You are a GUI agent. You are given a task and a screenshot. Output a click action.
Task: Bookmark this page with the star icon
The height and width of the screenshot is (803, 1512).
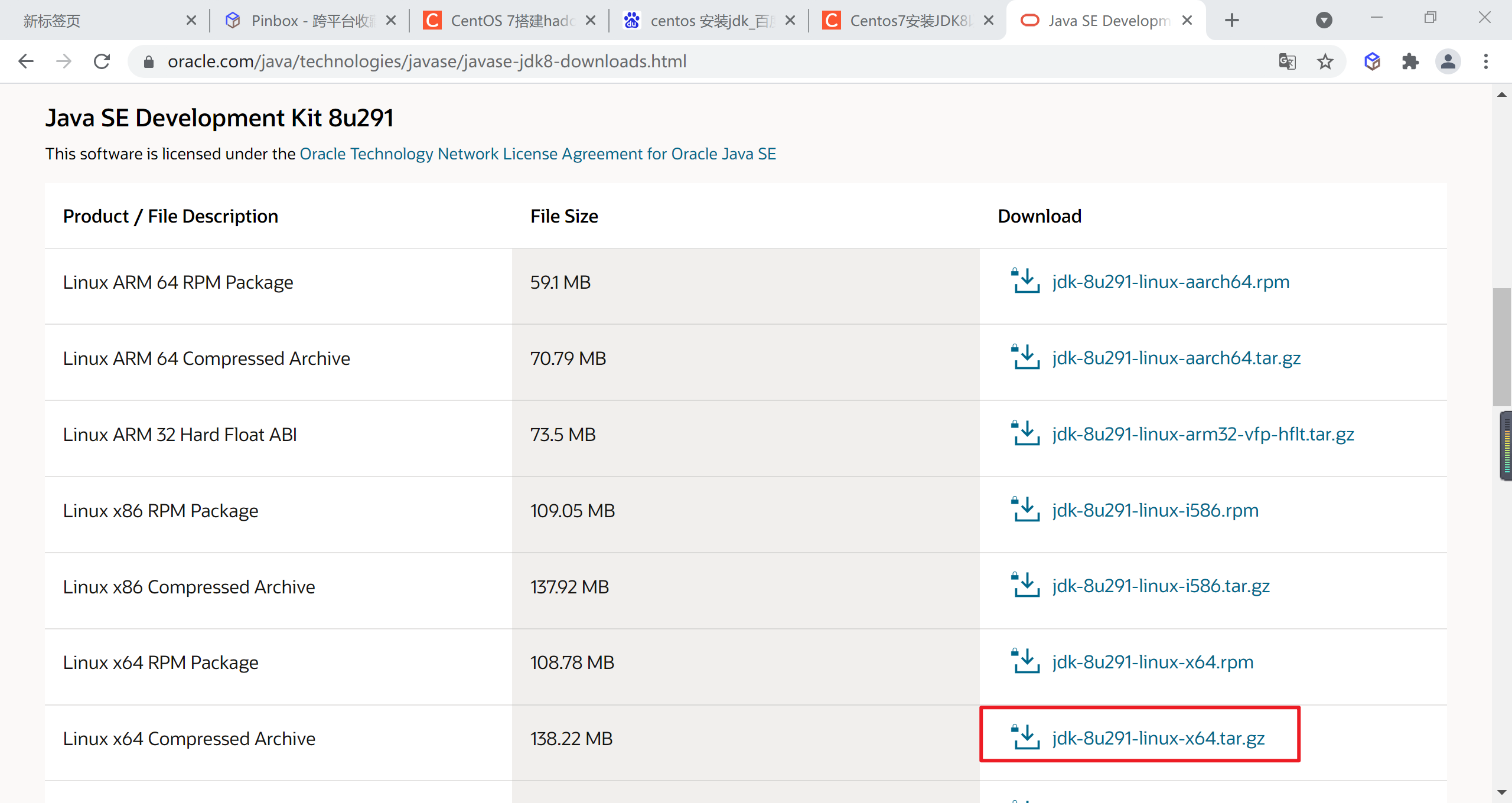coord(1325,61)
